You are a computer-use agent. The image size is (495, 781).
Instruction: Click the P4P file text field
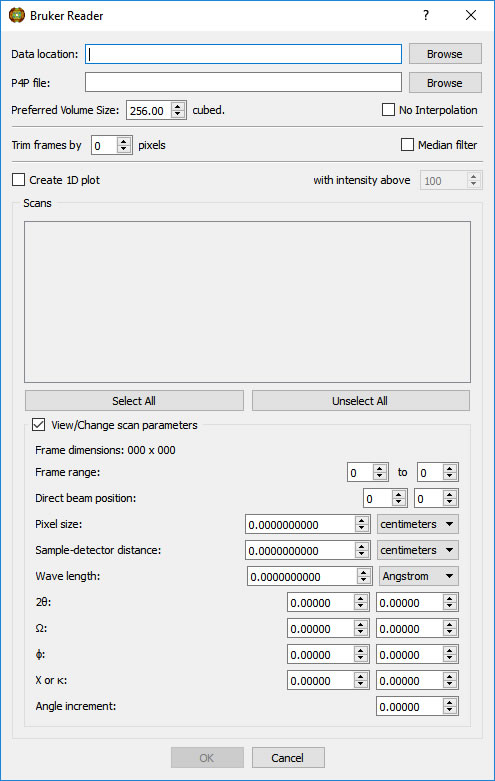[x=243, y=83]
